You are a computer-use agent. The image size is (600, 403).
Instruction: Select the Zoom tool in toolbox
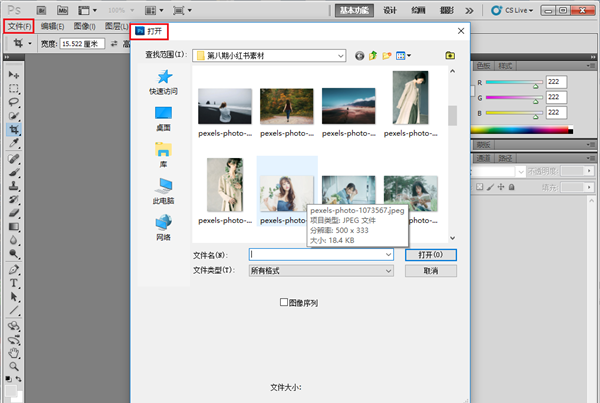coord(14,367)
